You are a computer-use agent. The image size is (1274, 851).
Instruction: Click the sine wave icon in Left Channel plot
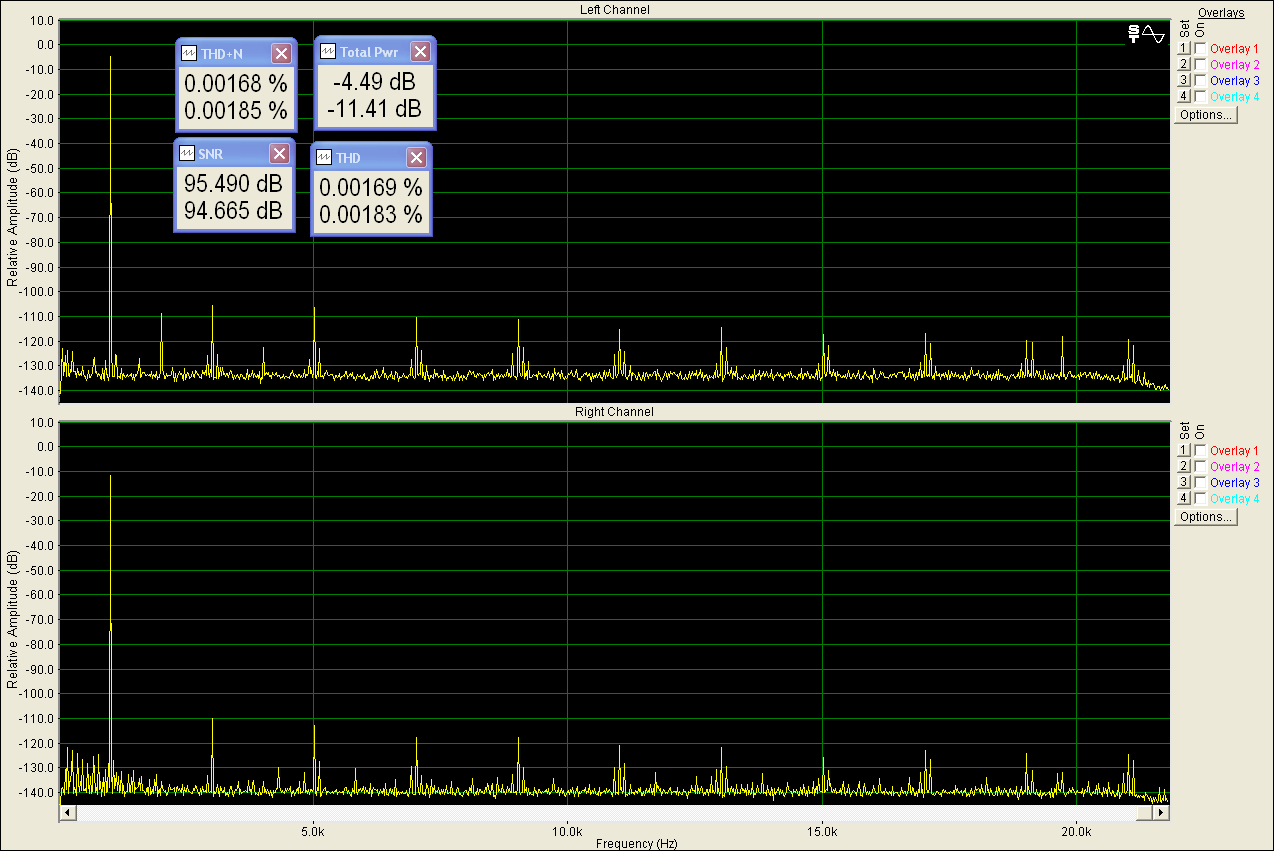coord(1153,34)
